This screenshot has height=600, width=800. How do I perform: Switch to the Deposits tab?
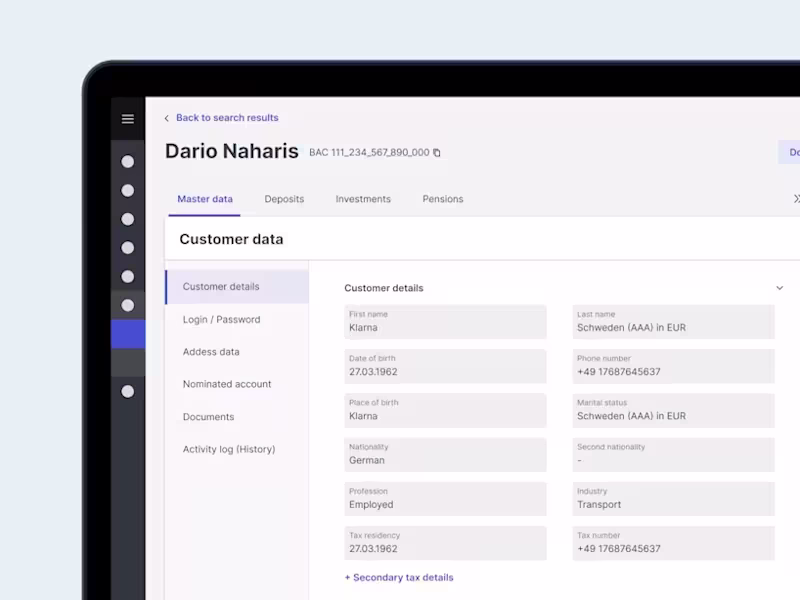pos(284,199)
